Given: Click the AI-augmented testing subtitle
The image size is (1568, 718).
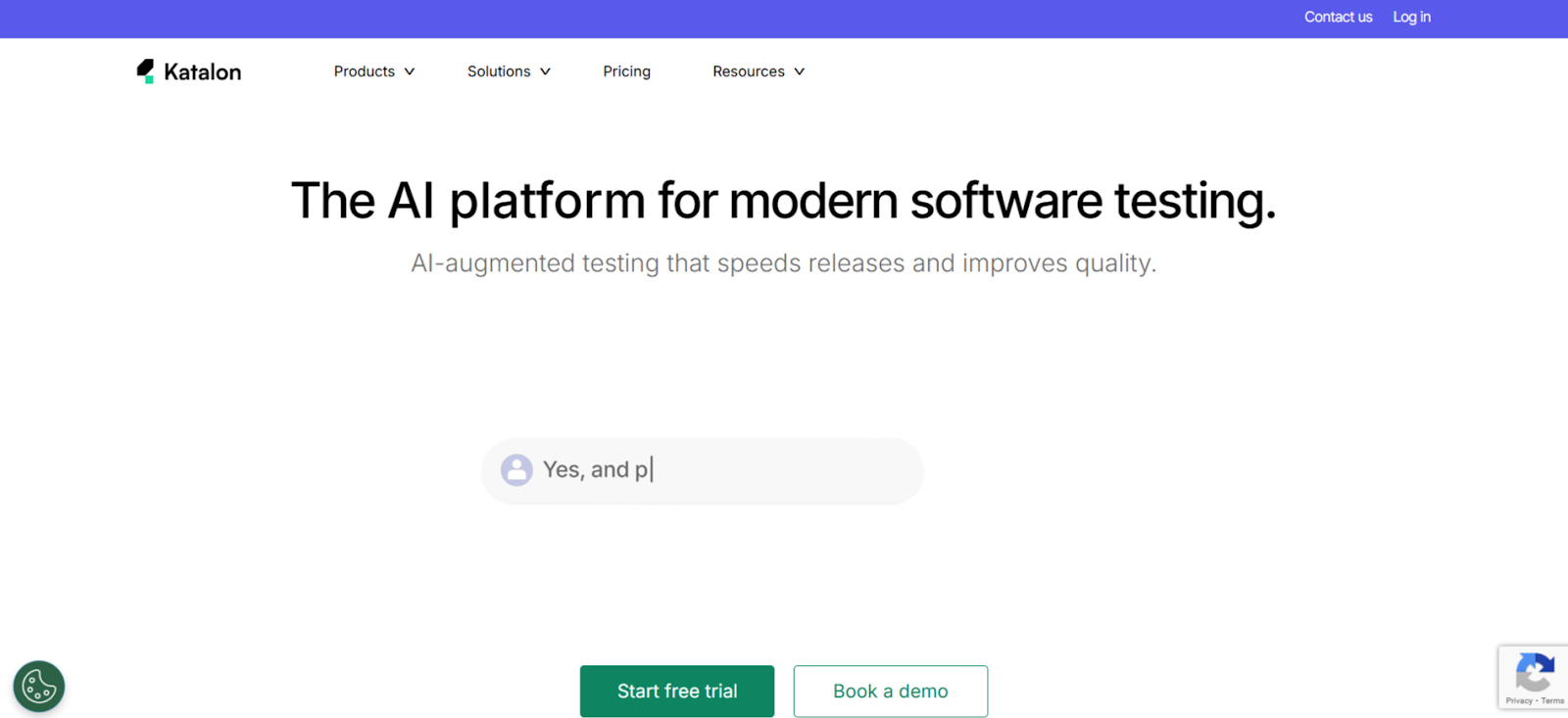Looking at the screenshot, I should point(784,263).
